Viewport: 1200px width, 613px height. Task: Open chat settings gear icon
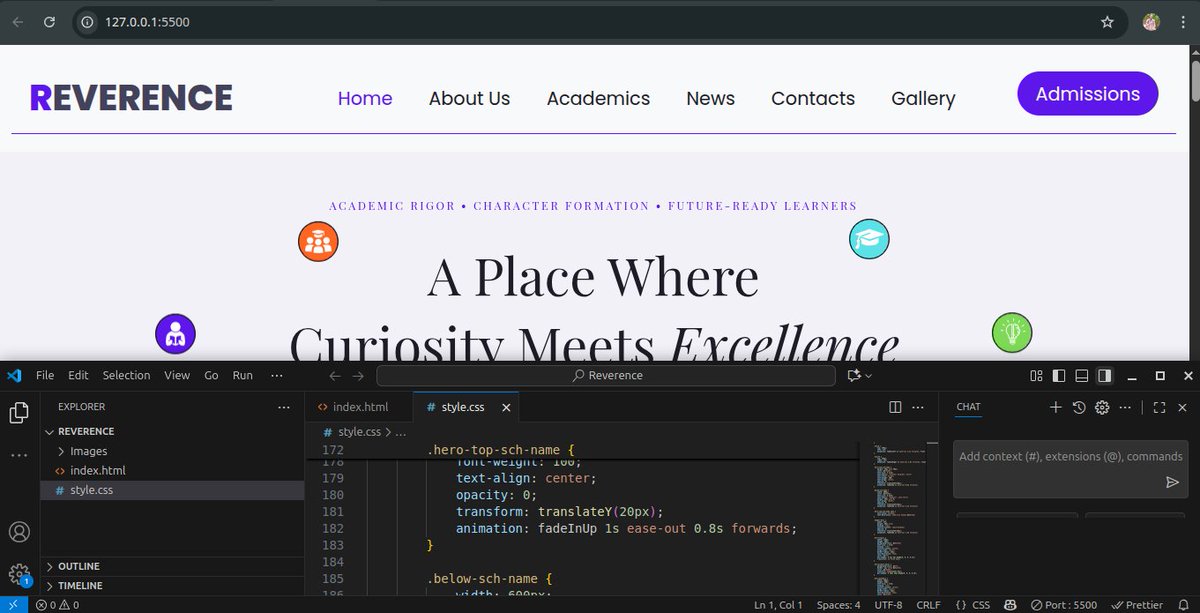[x=1102, y=407]
